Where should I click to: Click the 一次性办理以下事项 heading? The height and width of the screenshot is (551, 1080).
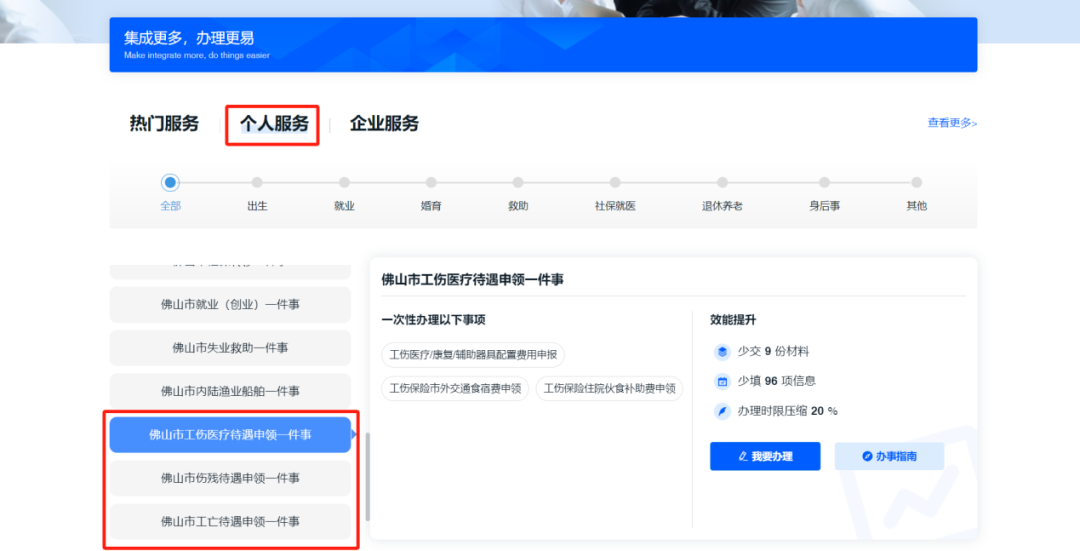point(433,320)
